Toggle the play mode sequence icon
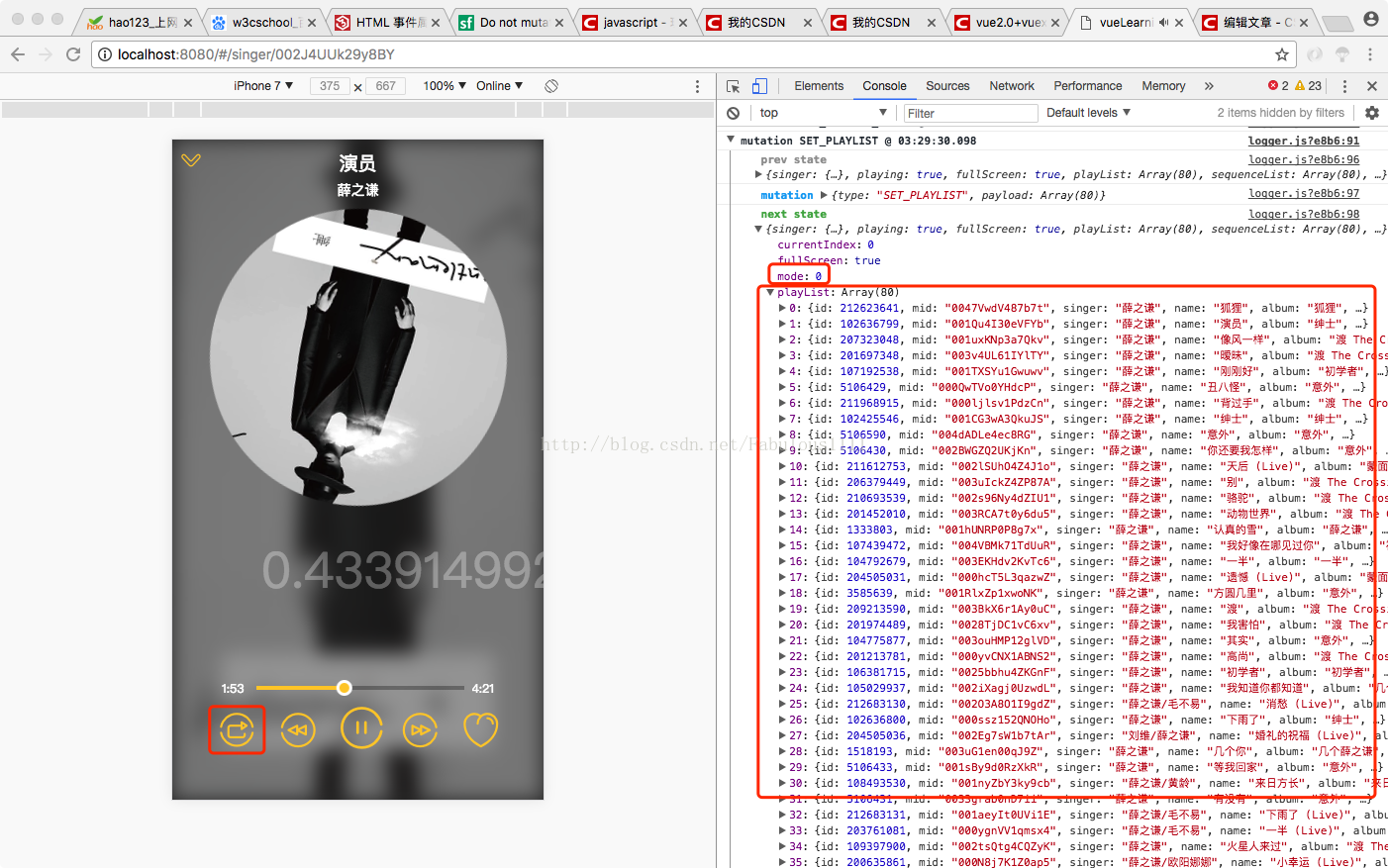1388x868 pixels. pos(237,730)
